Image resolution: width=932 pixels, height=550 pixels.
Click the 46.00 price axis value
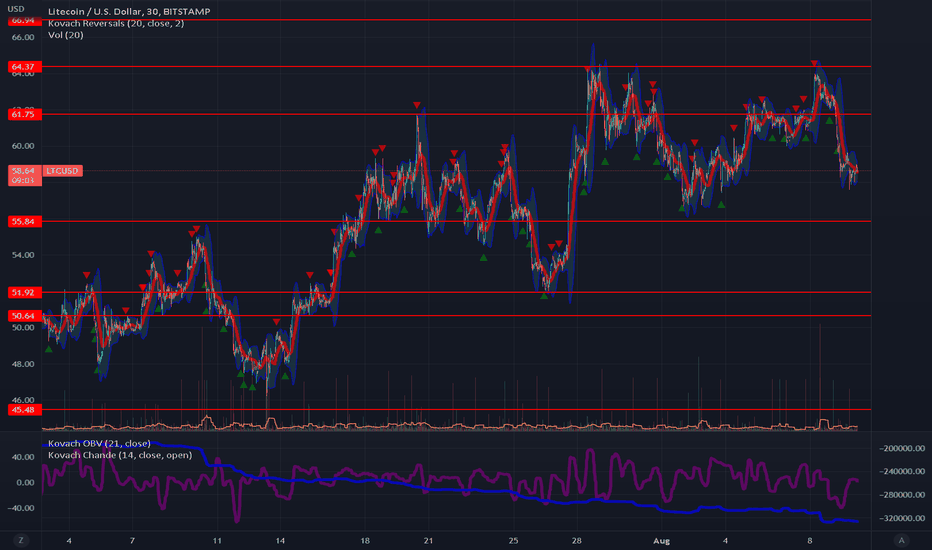[23, 400]
